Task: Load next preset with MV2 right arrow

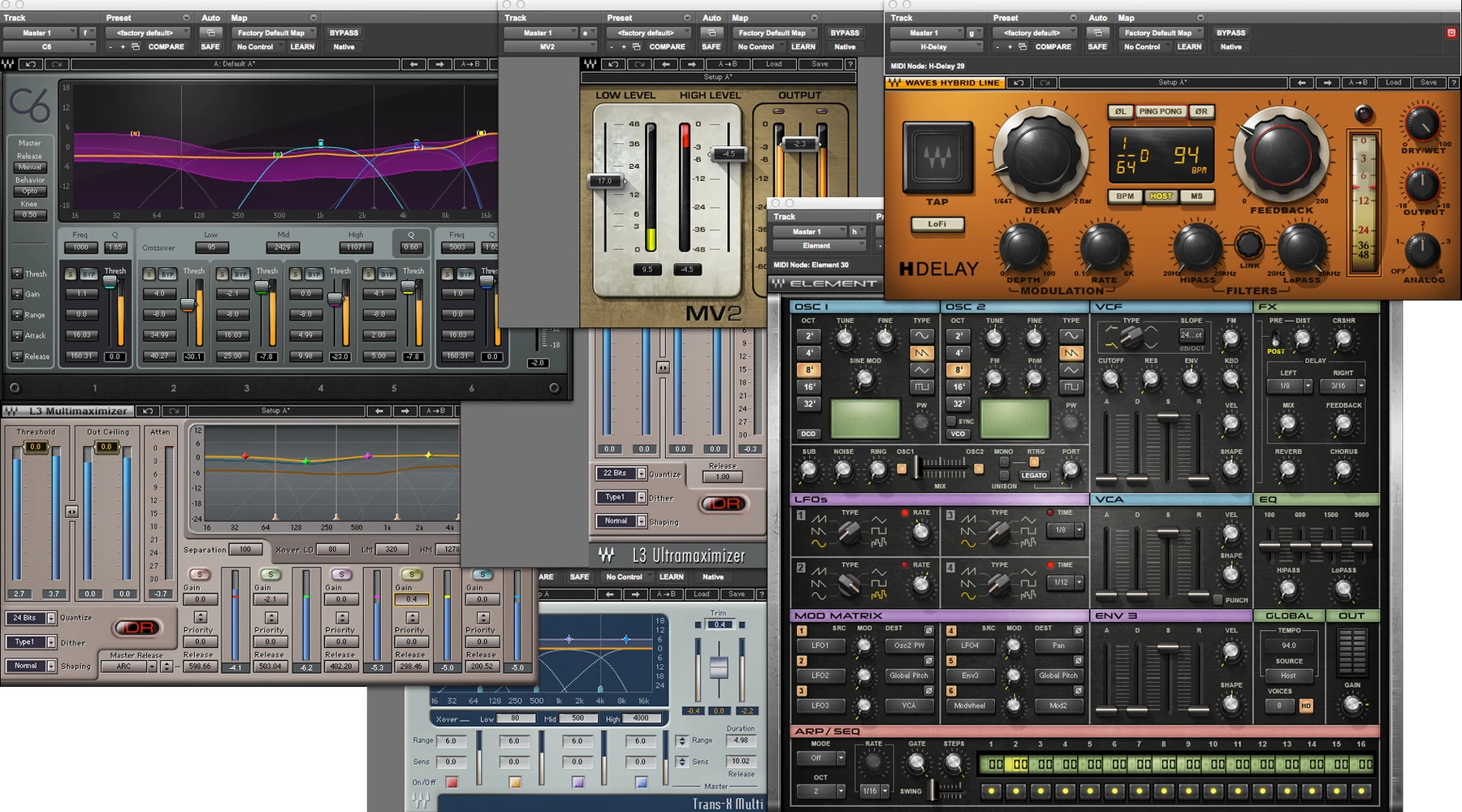Action: [691, 64]
